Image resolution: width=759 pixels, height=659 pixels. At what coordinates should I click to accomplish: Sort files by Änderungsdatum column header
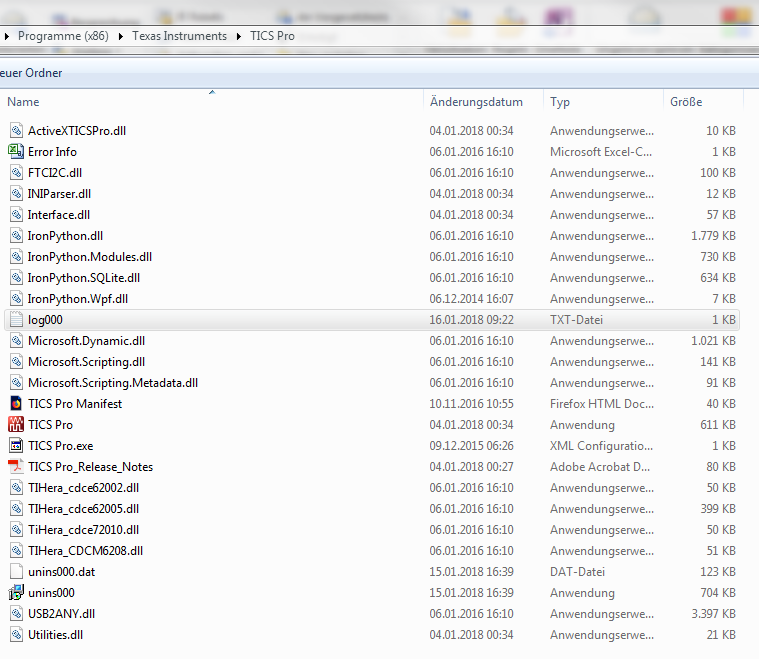(x=476, y=102)
